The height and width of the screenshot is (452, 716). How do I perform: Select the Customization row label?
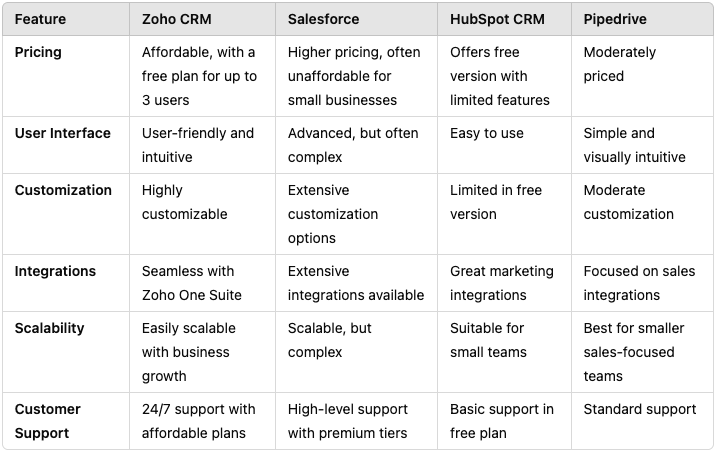click(63, 190)
